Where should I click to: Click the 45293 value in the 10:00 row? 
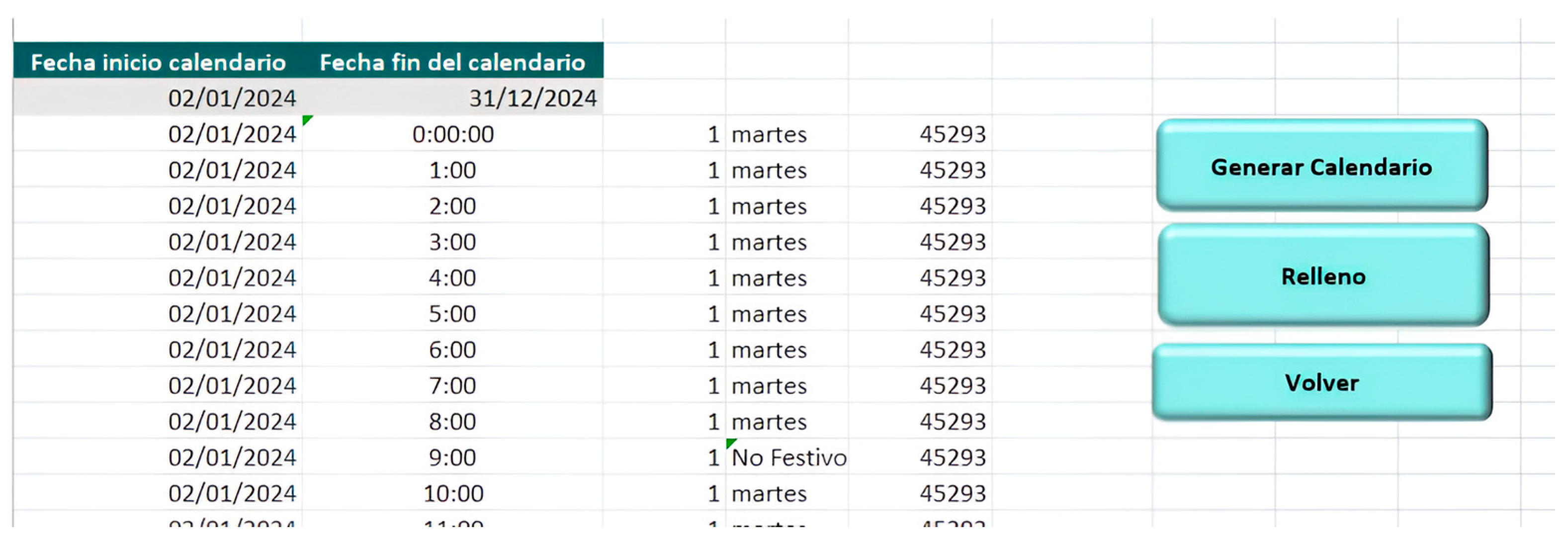point(952,493)
